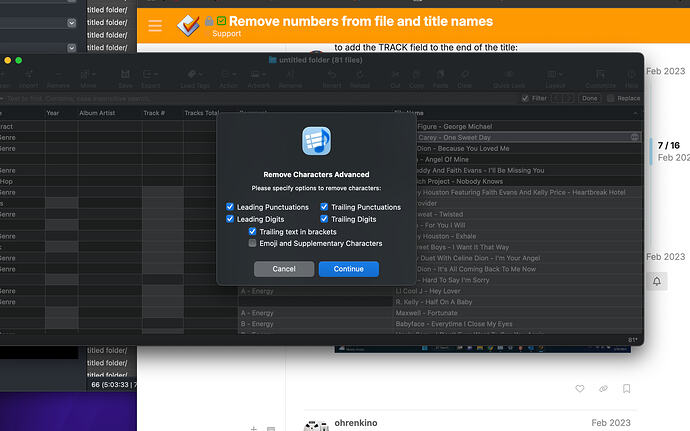Bookmark the forum post
The width and height of the screenshot is (690, 431).
click(x=627, y=388)
